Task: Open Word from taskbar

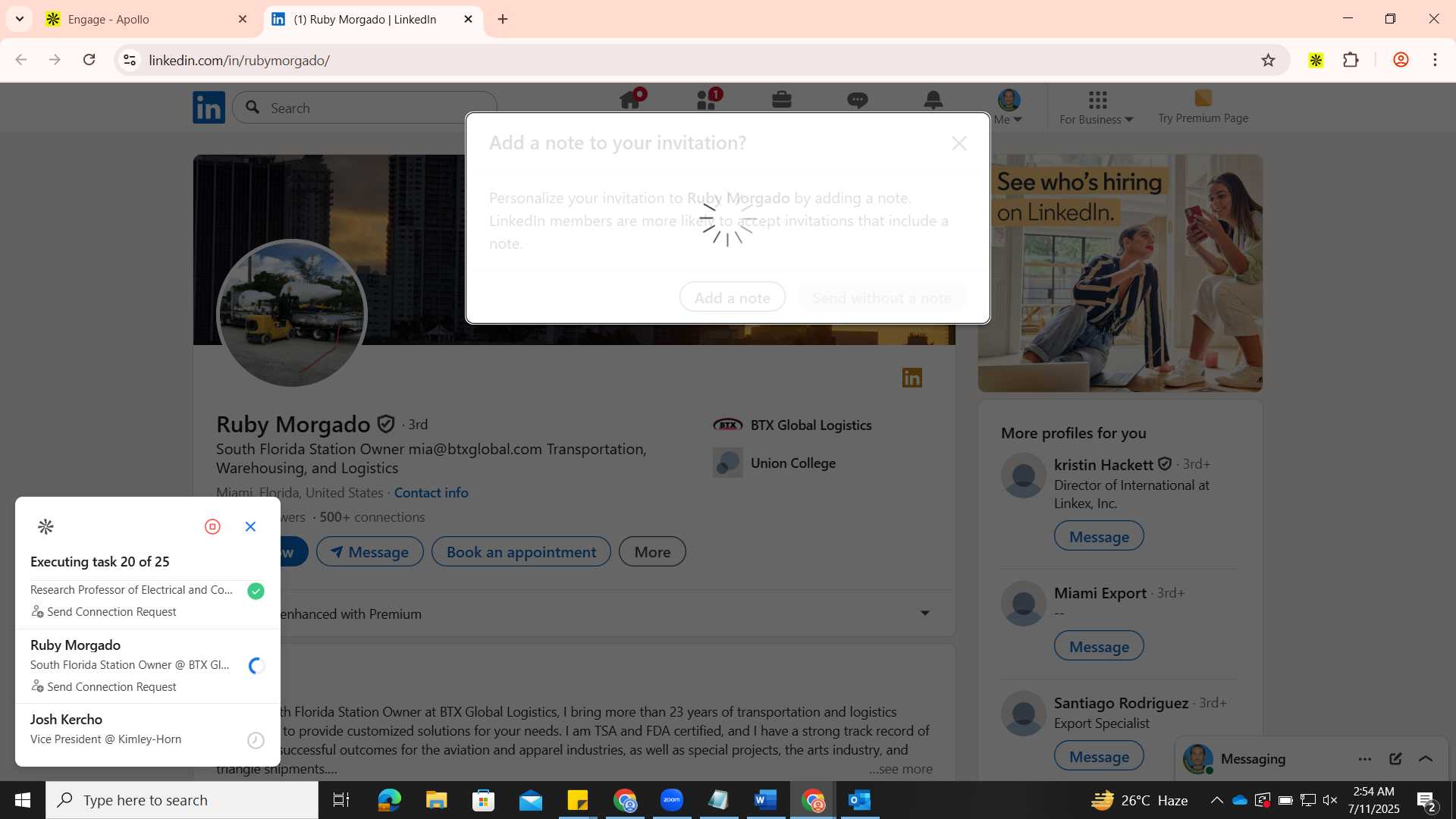Action: pos(766,800)
